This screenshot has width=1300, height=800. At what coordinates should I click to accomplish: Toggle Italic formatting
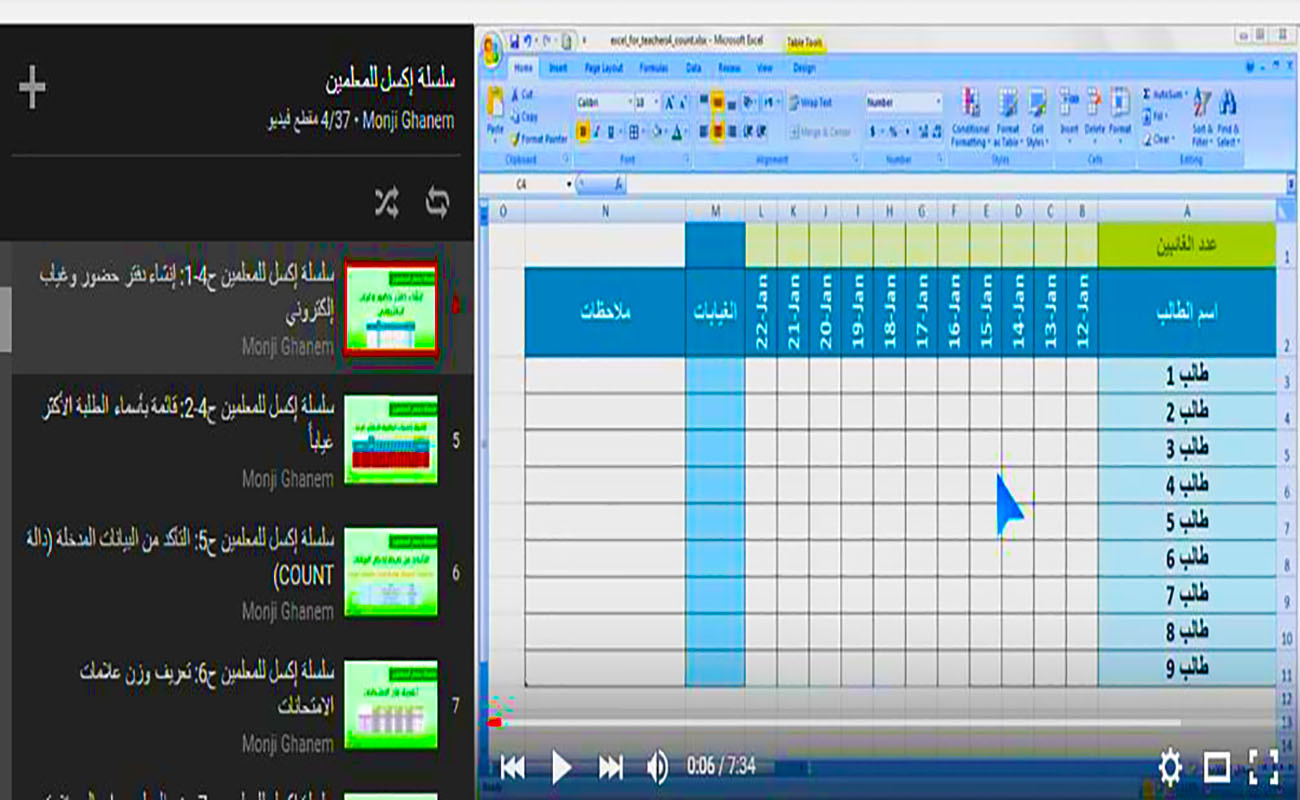point(597,132)
